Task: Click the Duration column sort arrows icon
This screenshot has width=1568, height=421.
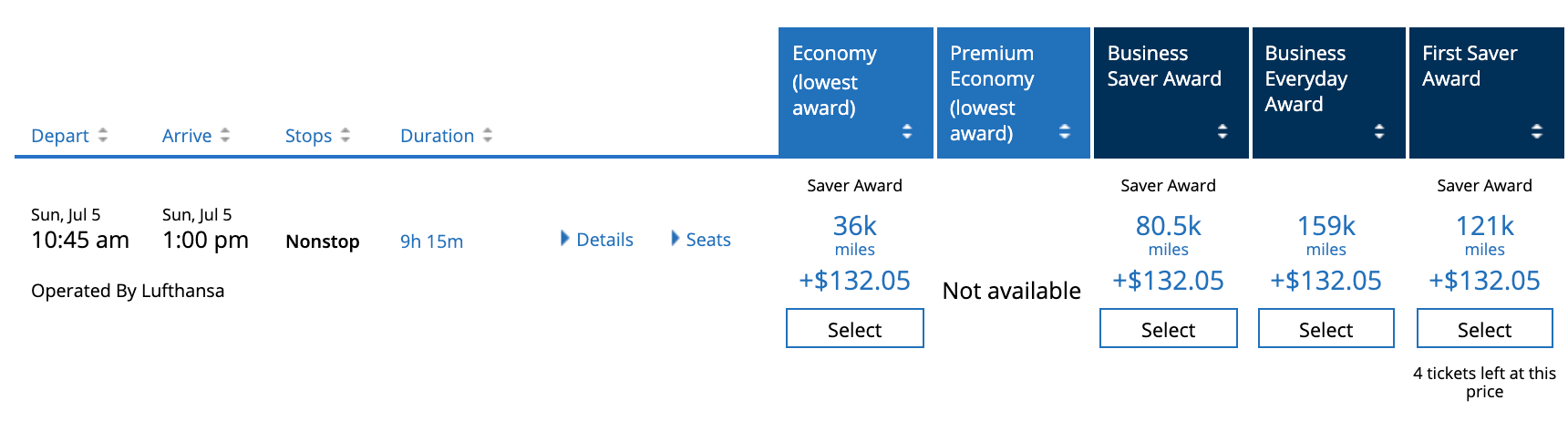Action: [x=488, y=135]
